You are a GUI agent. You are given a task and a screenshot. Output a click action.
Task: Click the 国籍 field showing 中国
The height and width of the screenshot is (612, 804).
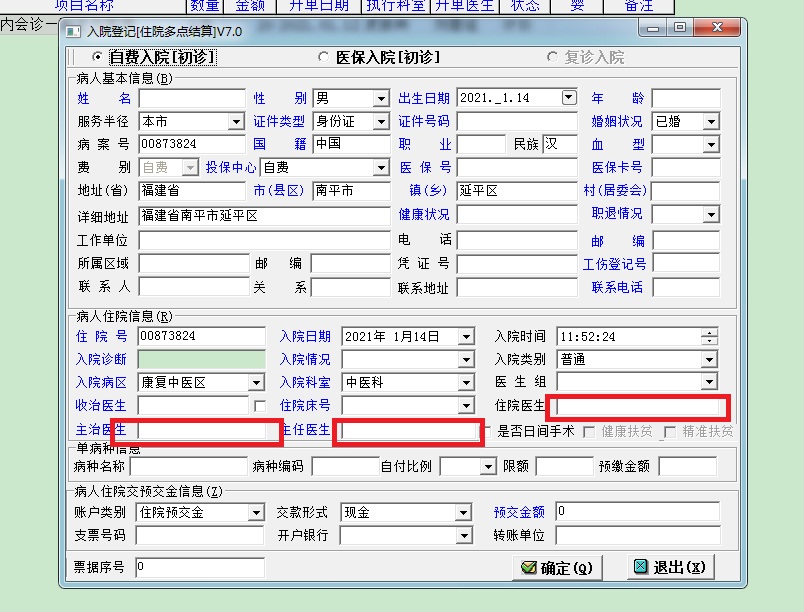pos(351,145)
